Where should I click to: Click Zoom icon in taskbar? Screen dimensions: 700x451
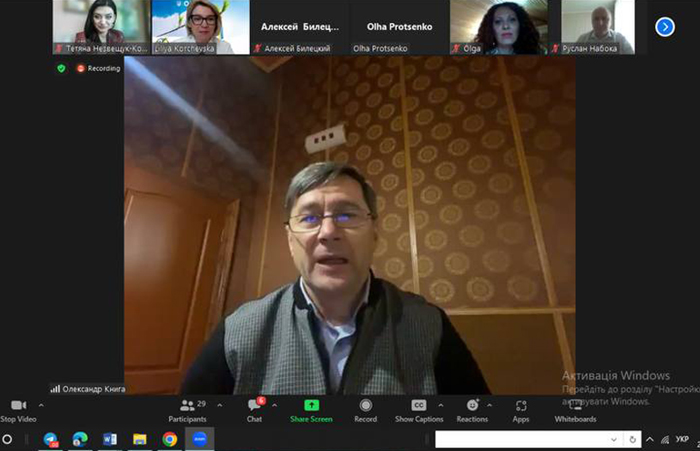pyautogui.click(x=200, y=439)
